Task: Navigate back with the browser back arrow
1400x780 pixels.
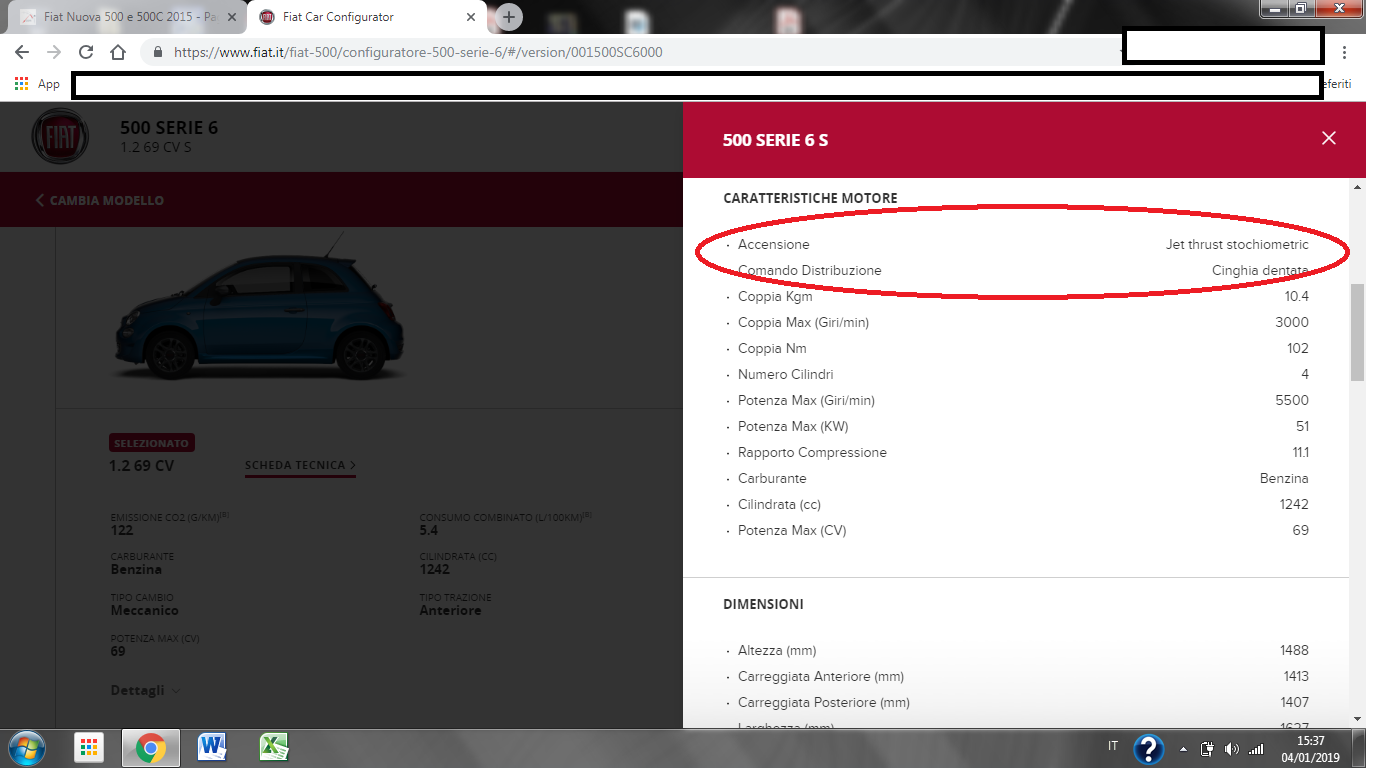Action: pos(22,52)
